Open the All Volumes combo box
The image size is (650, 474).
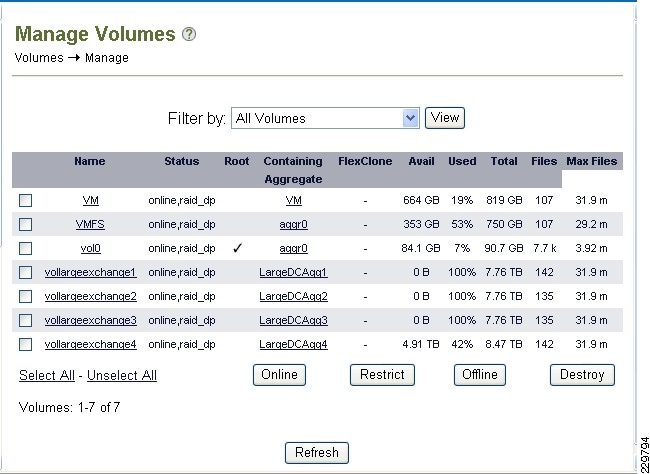325,118
